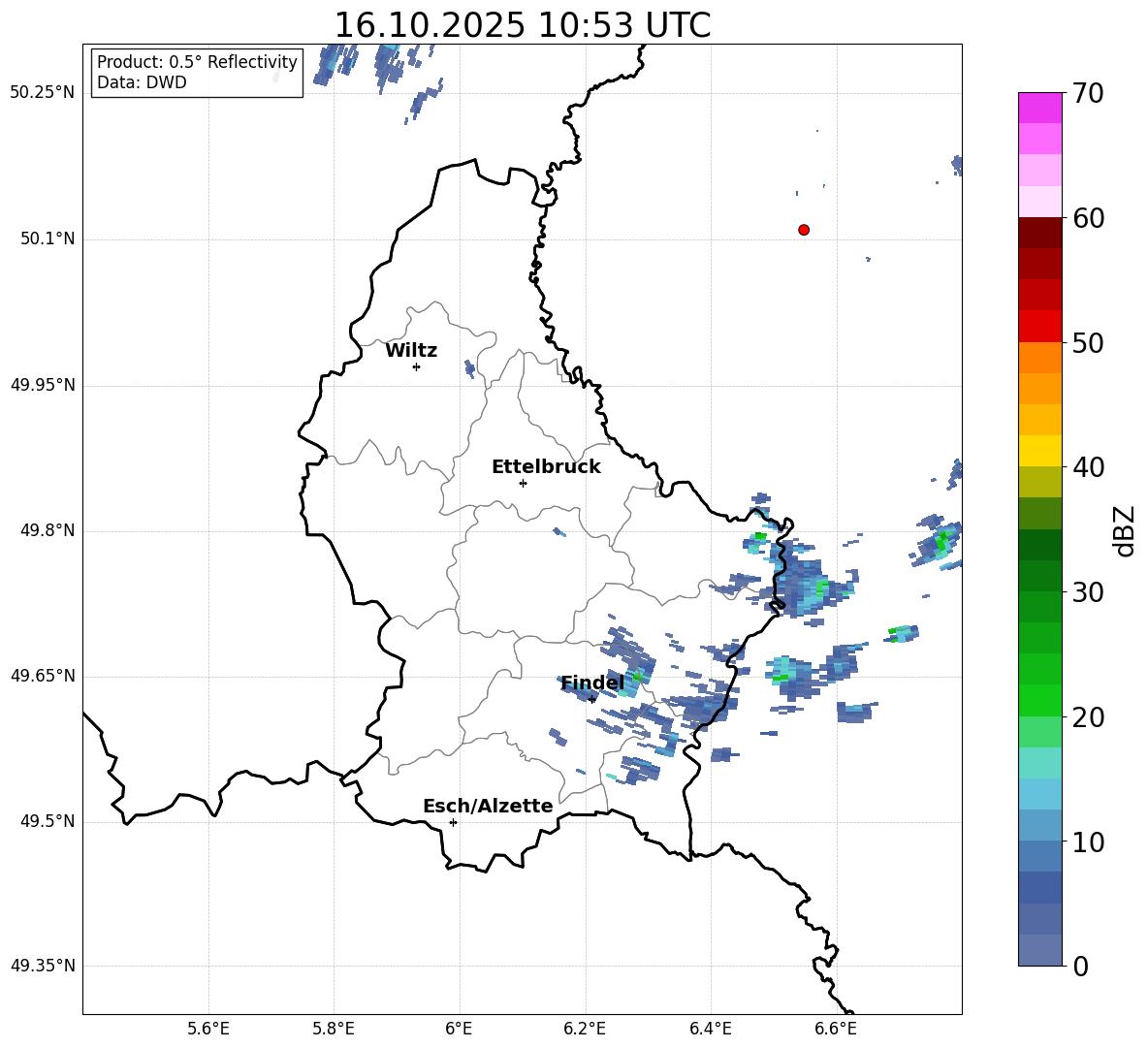Viewport: 1148px width, 1048px height.
Task: Click the Ettelbruck city label
Action: [546, 467]
